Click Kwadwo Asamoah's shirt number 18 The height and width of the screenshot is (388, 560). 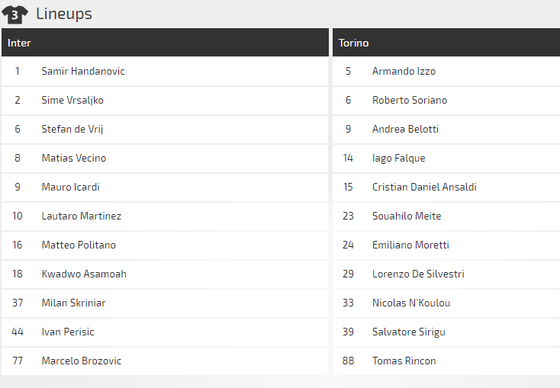[18, 274]
